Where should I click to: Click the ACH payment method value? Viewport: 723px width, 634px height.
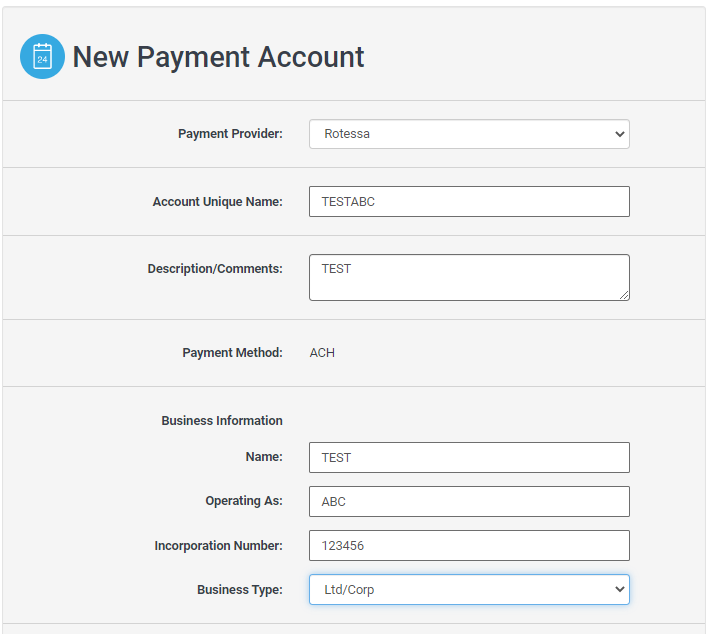[322, 353]
